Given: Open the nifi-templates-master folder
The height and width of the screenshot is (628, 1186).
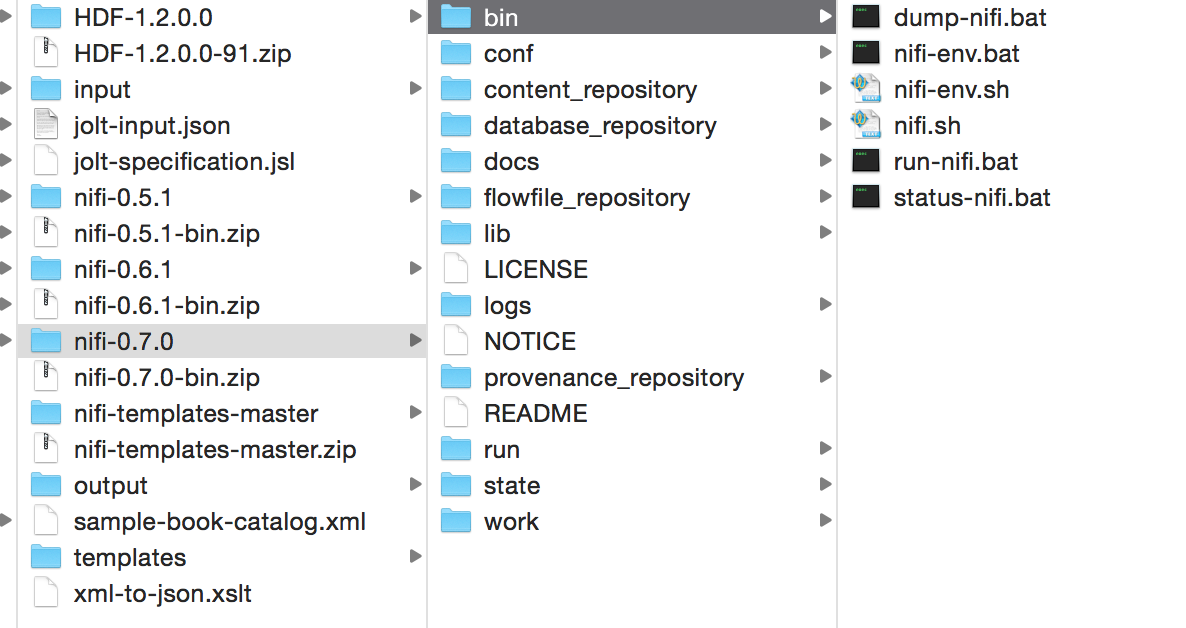Looking at the screenshot, I should (196, 414).
